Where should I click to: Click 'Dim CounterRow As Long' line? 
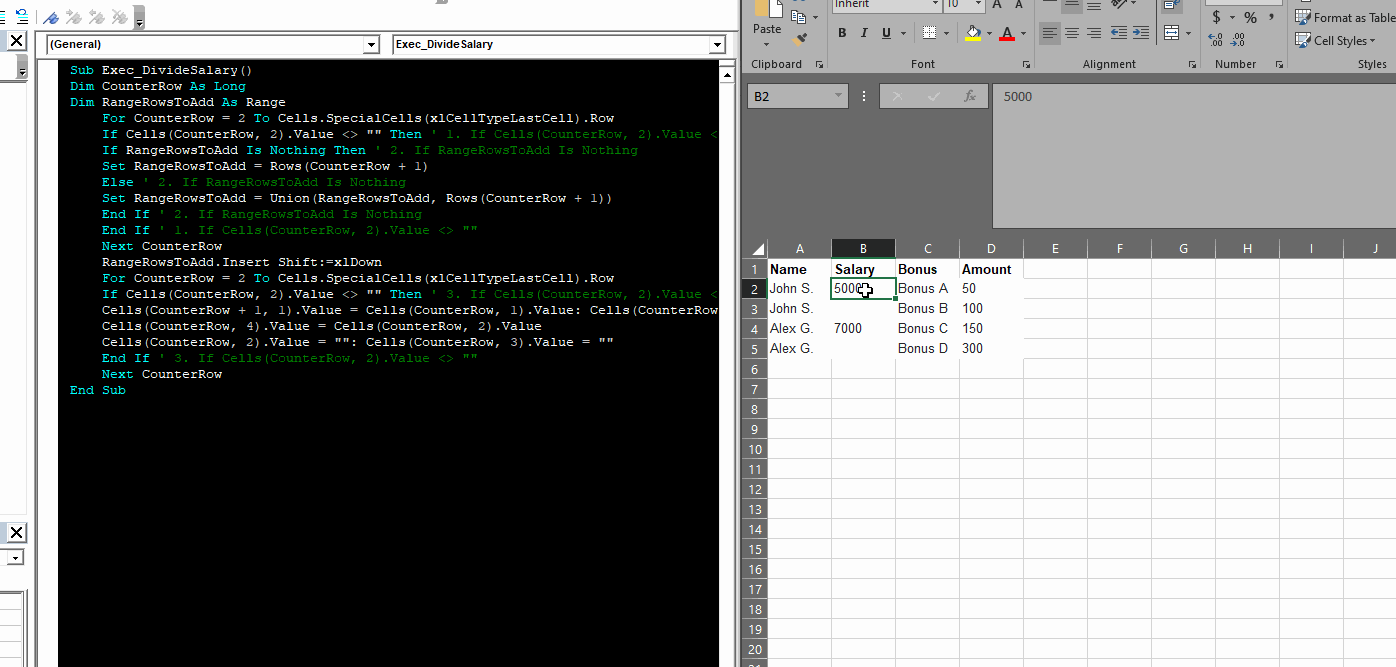158,86
